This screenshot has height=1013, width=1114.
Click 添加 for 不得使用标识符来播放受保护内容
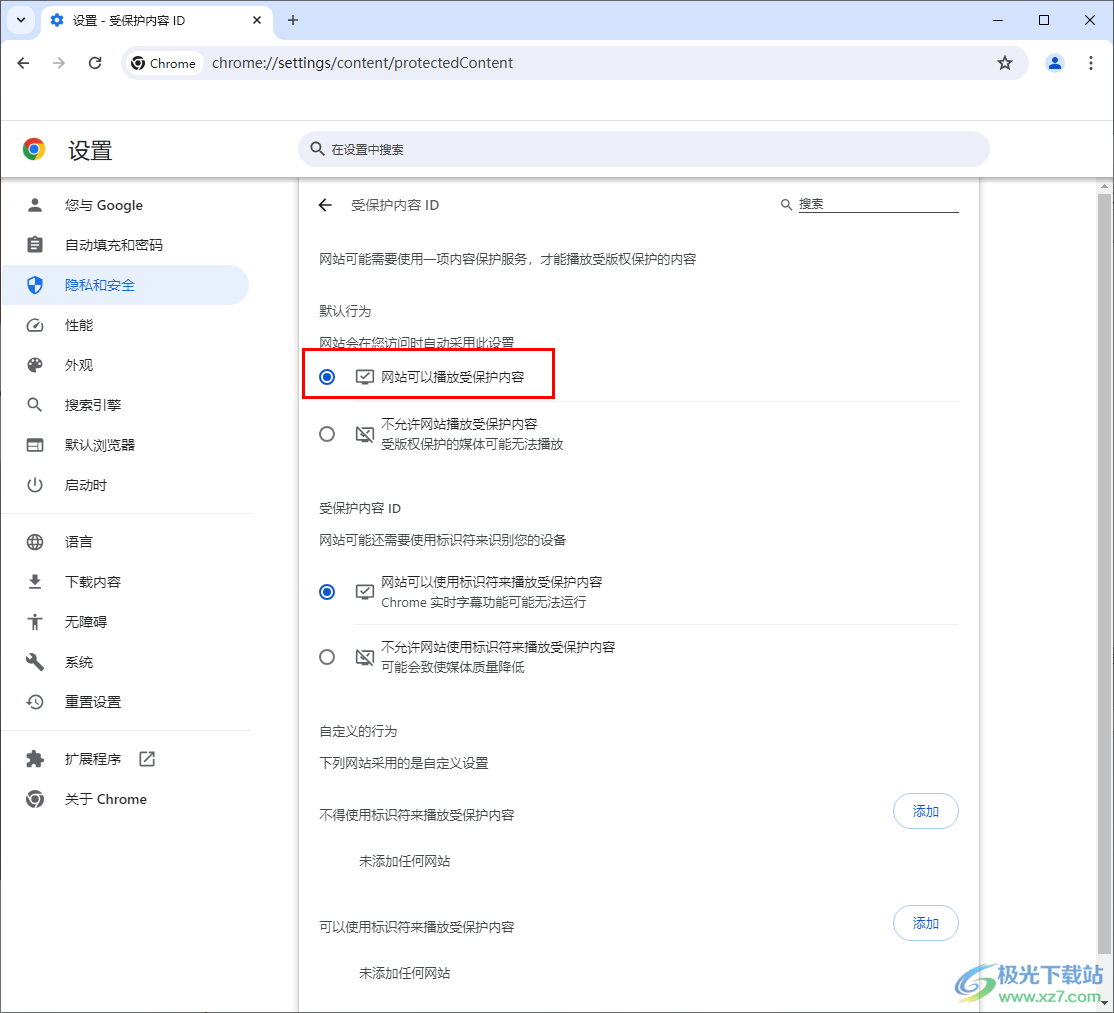926,811
